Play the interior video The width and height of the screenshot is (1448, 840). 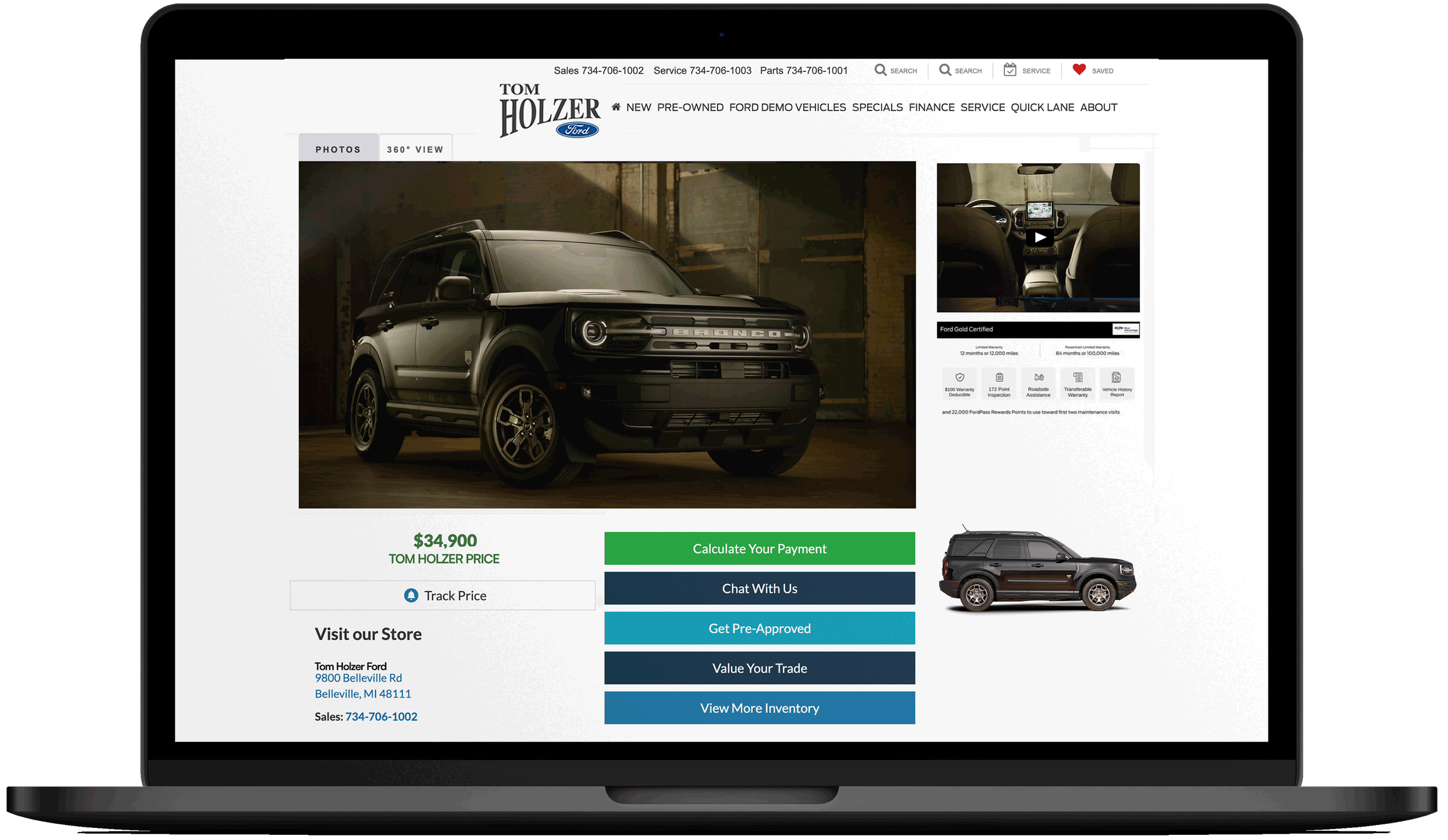coord(1040,237)
